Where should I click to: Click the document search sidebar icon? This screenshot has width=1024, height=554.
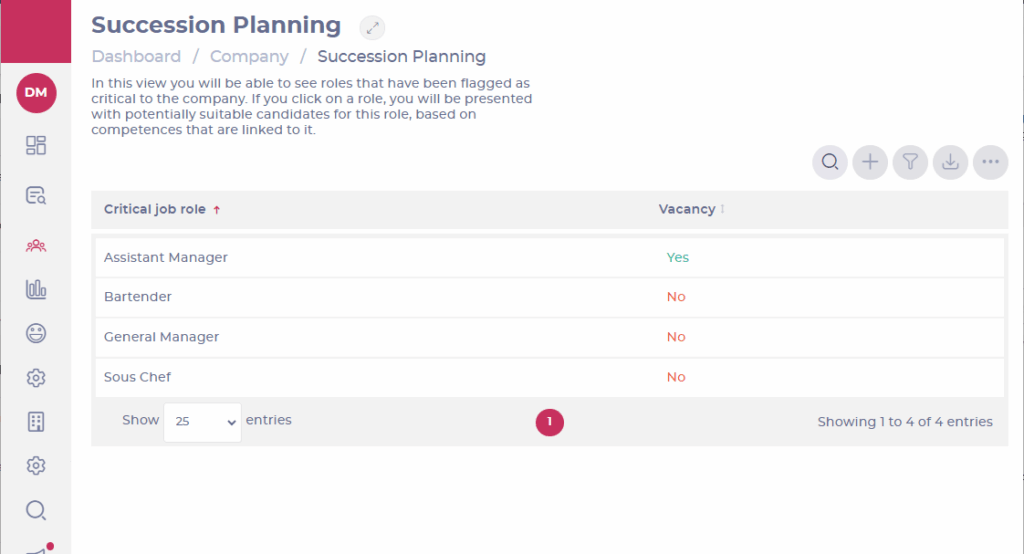36,196
